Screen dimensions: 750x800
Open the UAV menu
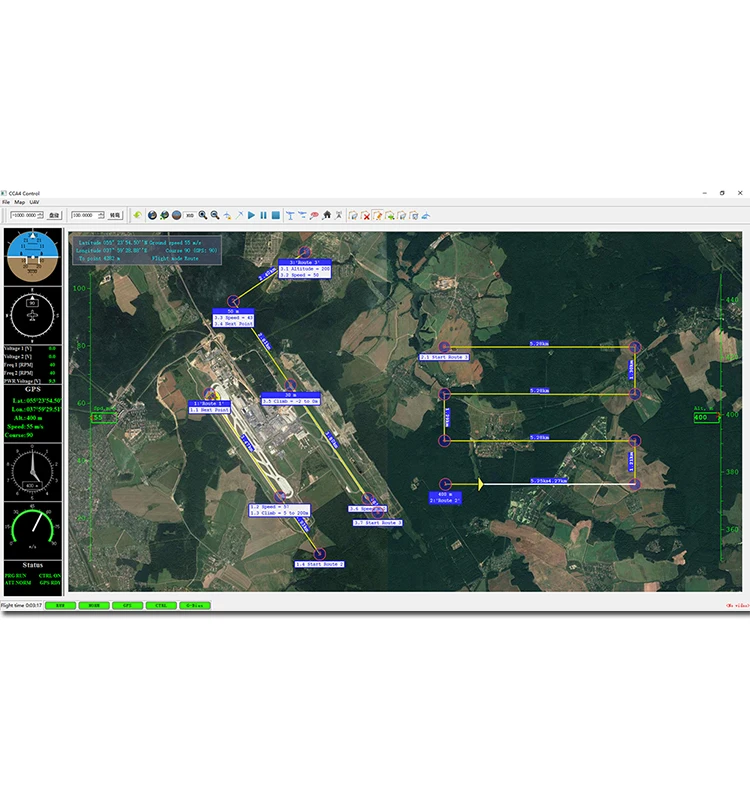coord(34,202)
